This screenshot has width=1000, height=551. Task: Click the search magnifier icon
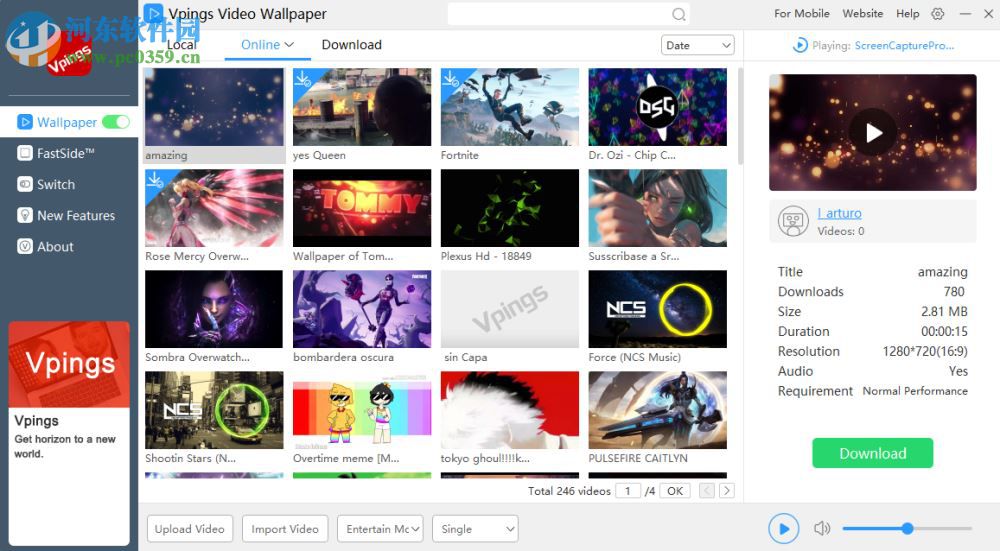679,14
